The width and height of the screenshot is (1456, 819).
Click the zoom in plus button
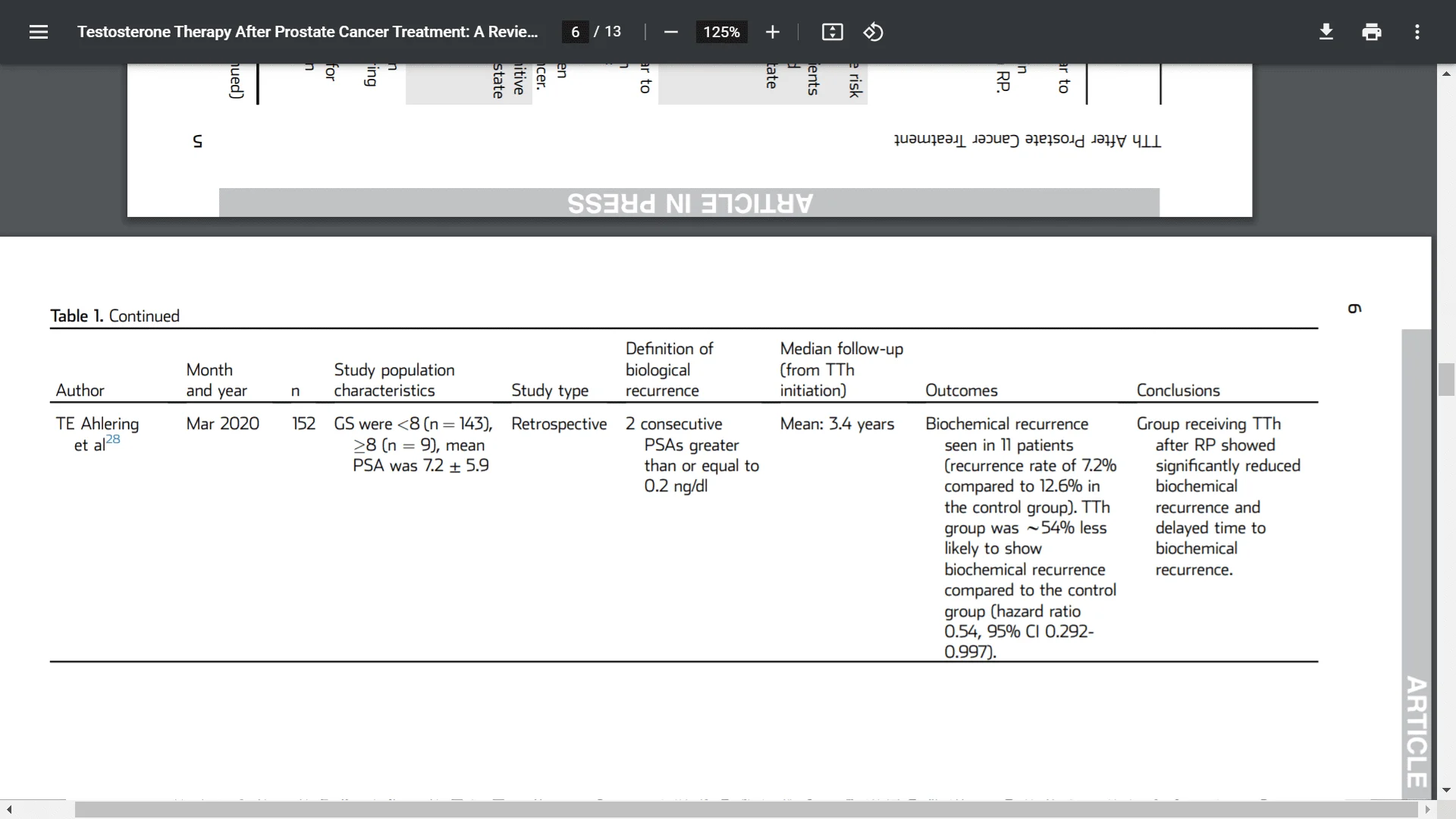(x=772, y=32)
